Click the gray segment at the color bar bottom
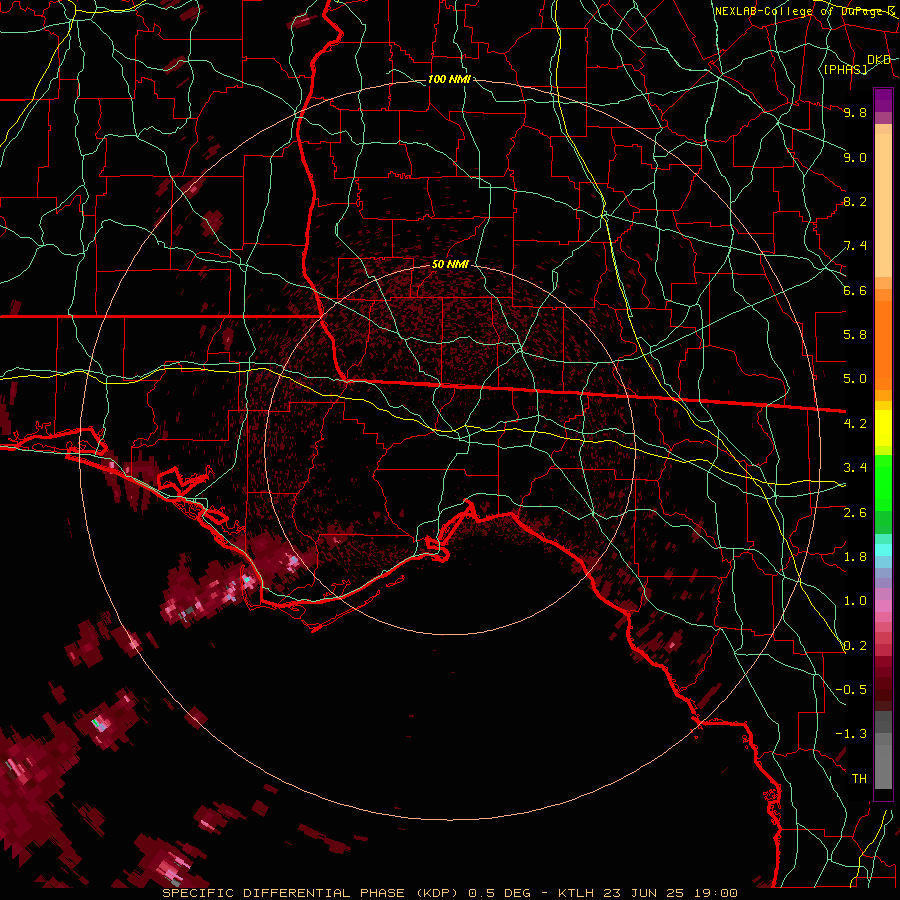The width and height of the screenshot is (900, 900). tap(883, 750)
